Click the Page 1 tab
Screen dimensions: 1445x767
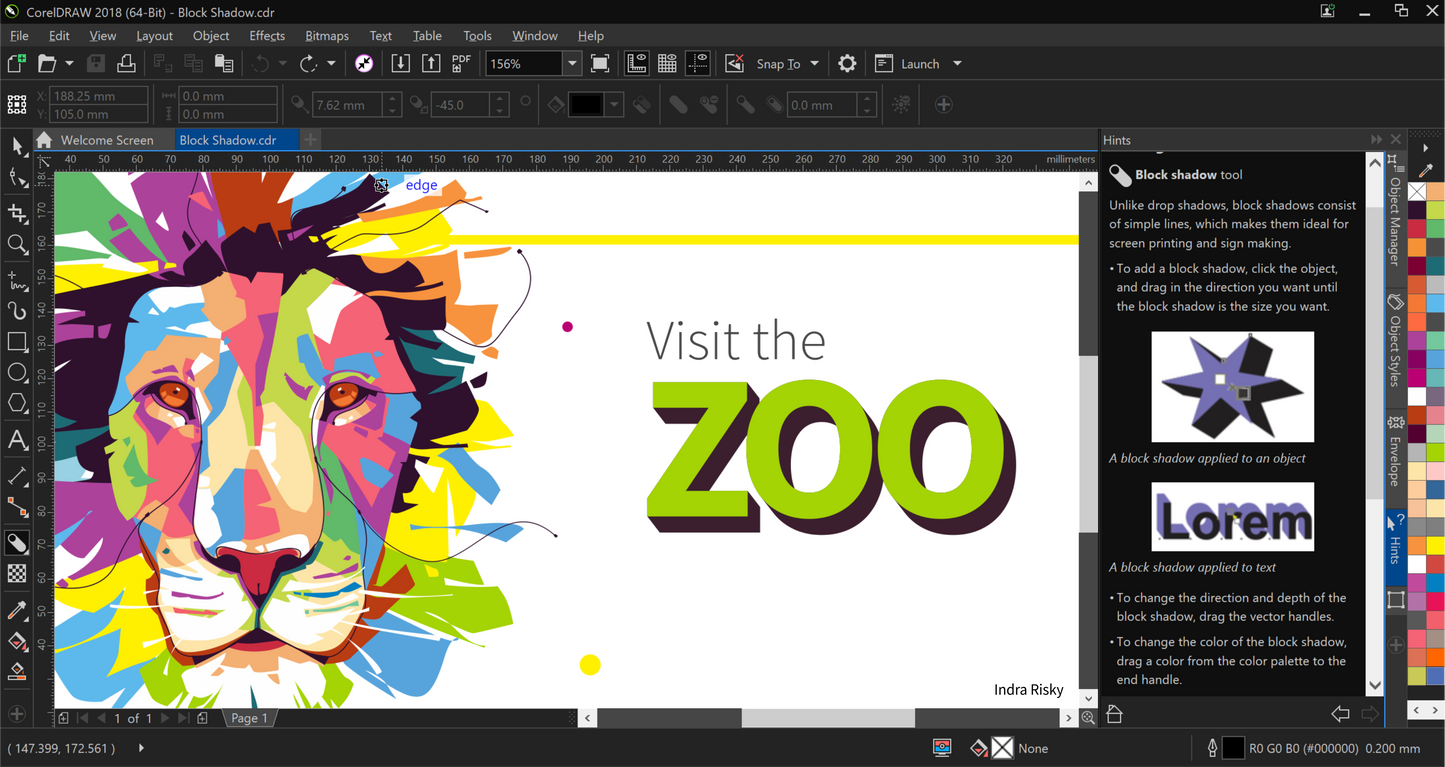pos(249,718)
